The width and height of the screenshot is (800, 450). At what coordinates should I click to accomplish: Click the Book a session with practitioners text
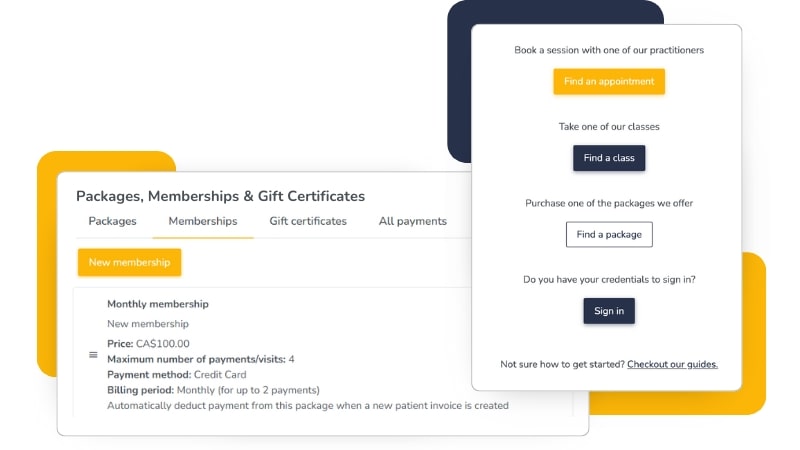[609, 50]
